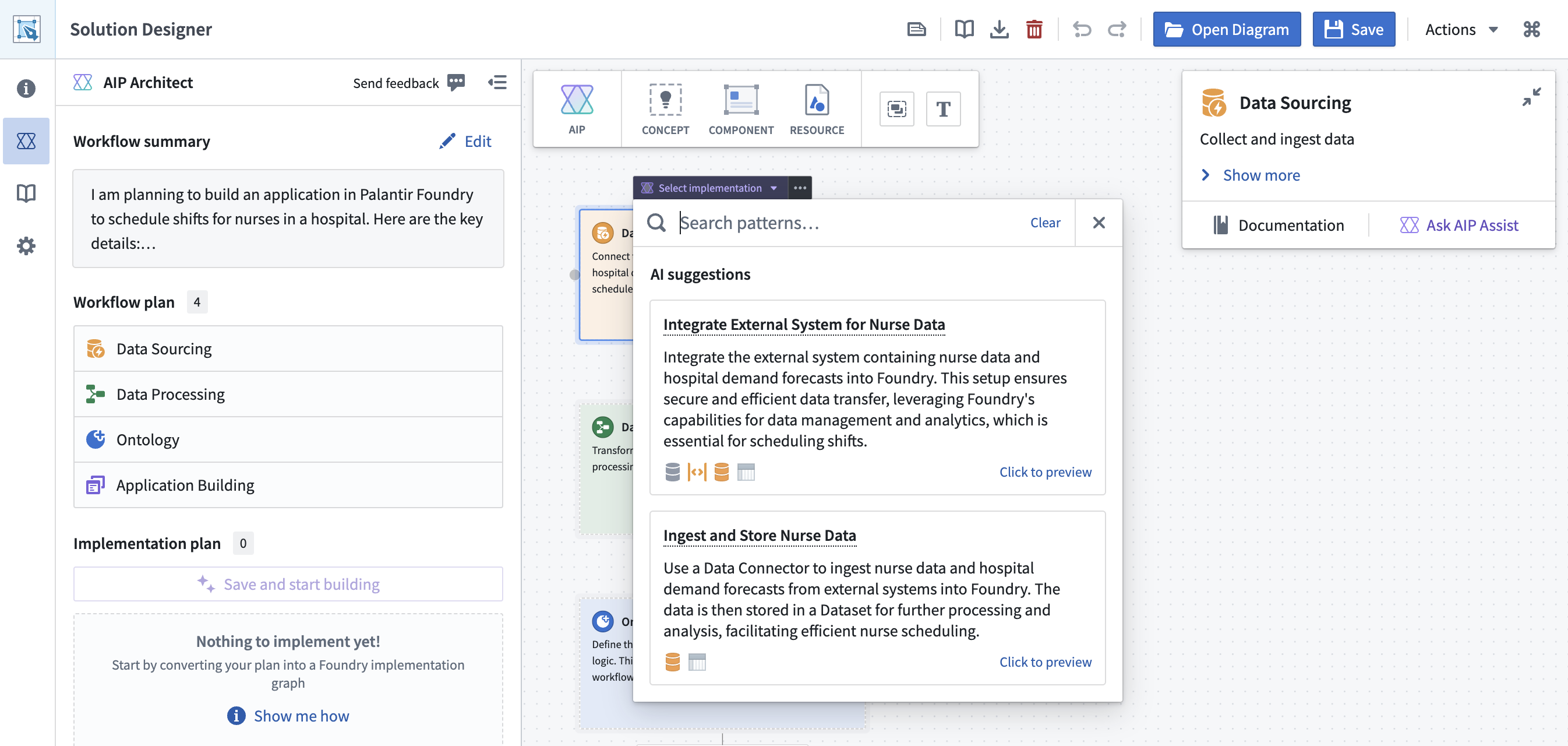Open the Documentation link

click(x=1279, y=226)
